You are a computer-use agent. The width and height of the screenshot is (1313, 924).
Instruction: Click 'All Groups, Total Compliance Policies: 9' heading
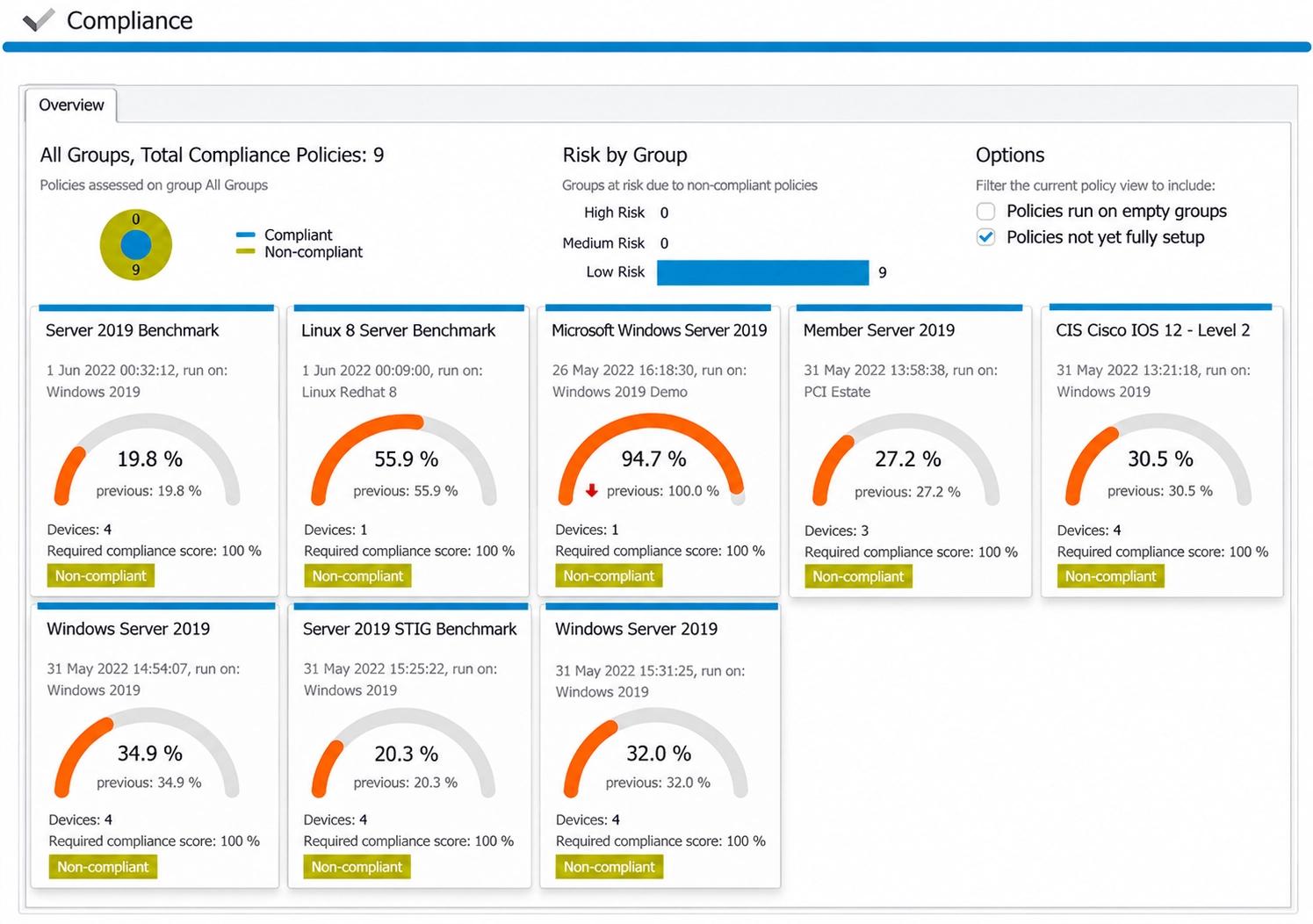(212, 155)
